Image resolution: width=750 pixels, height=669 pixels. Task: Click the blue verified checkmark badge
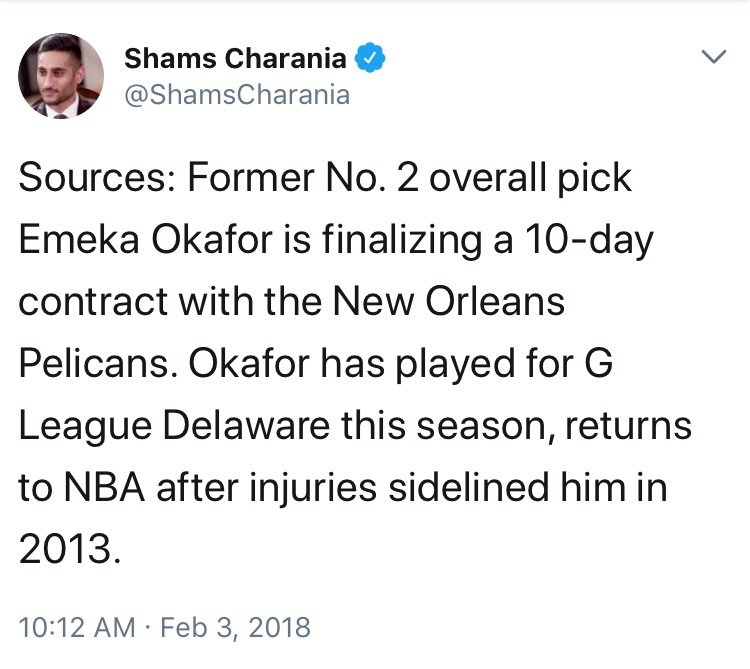[370, 57]
